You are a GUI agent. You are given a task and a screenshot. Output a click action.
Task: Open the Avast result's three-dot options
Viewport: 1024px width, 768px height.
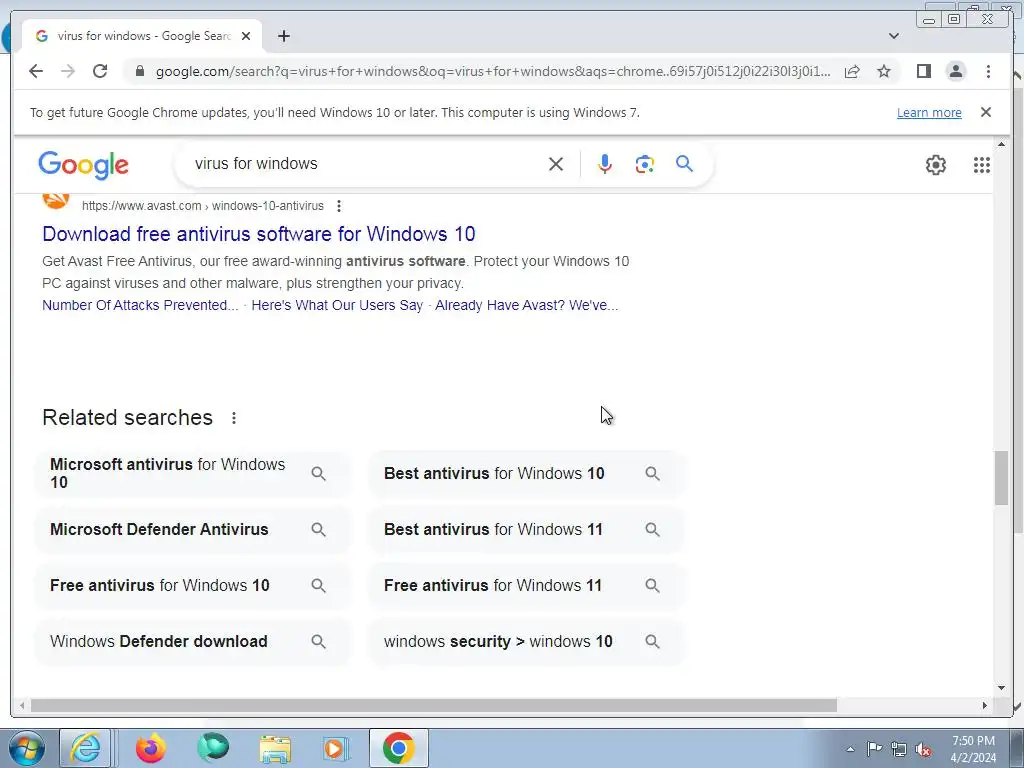338,206
